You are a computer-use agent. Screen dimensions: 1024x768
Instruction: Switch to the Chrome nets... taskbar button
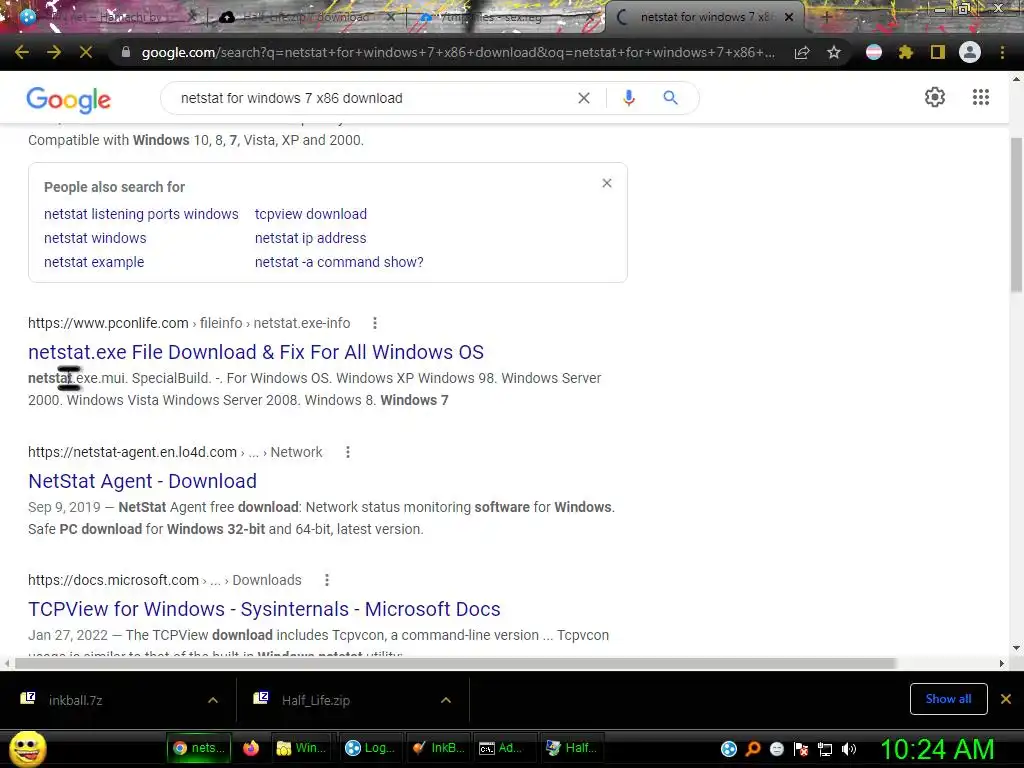(x=199, y=748)
